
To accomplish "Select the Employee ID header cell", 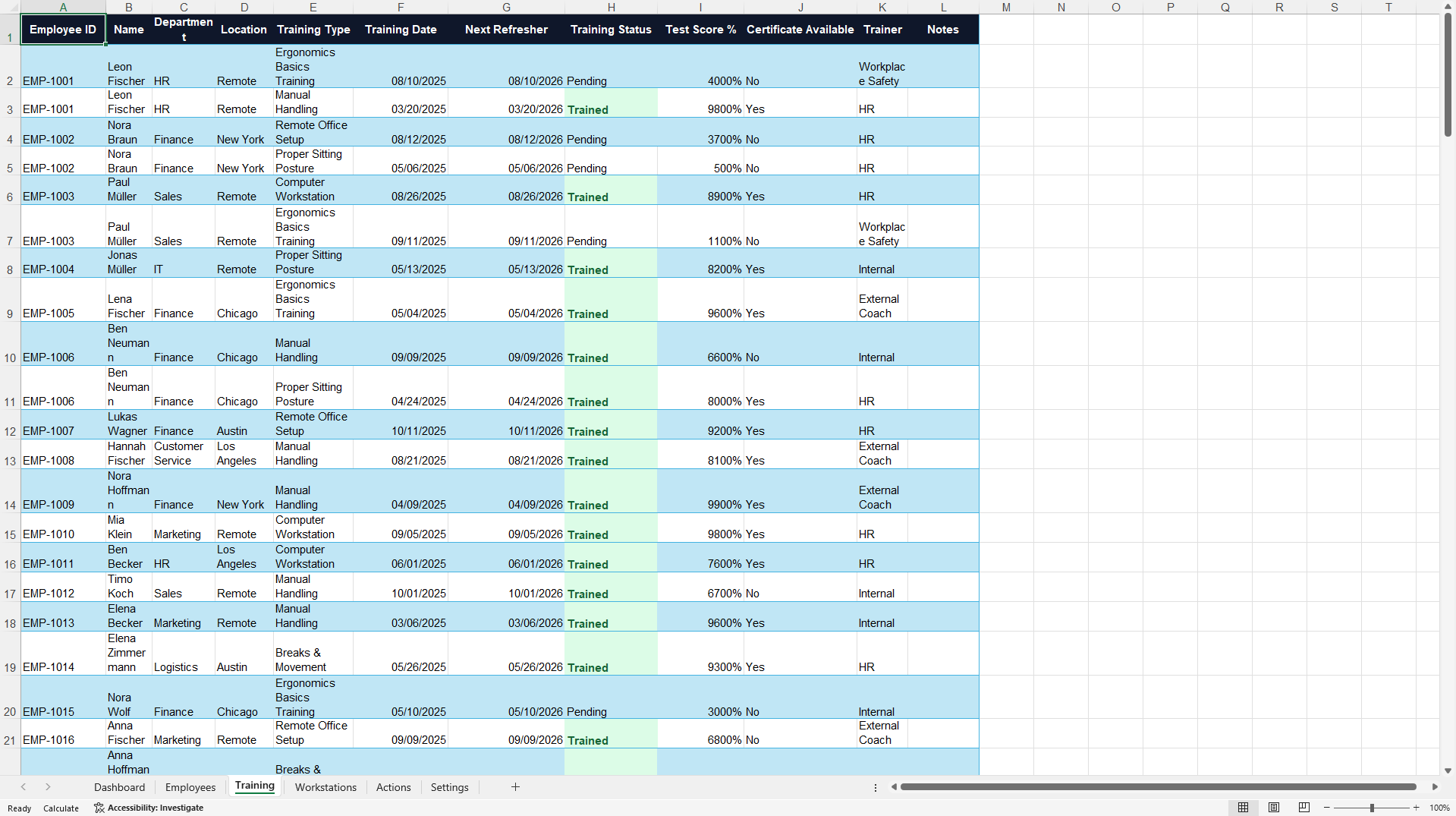I will click(63, 30).
